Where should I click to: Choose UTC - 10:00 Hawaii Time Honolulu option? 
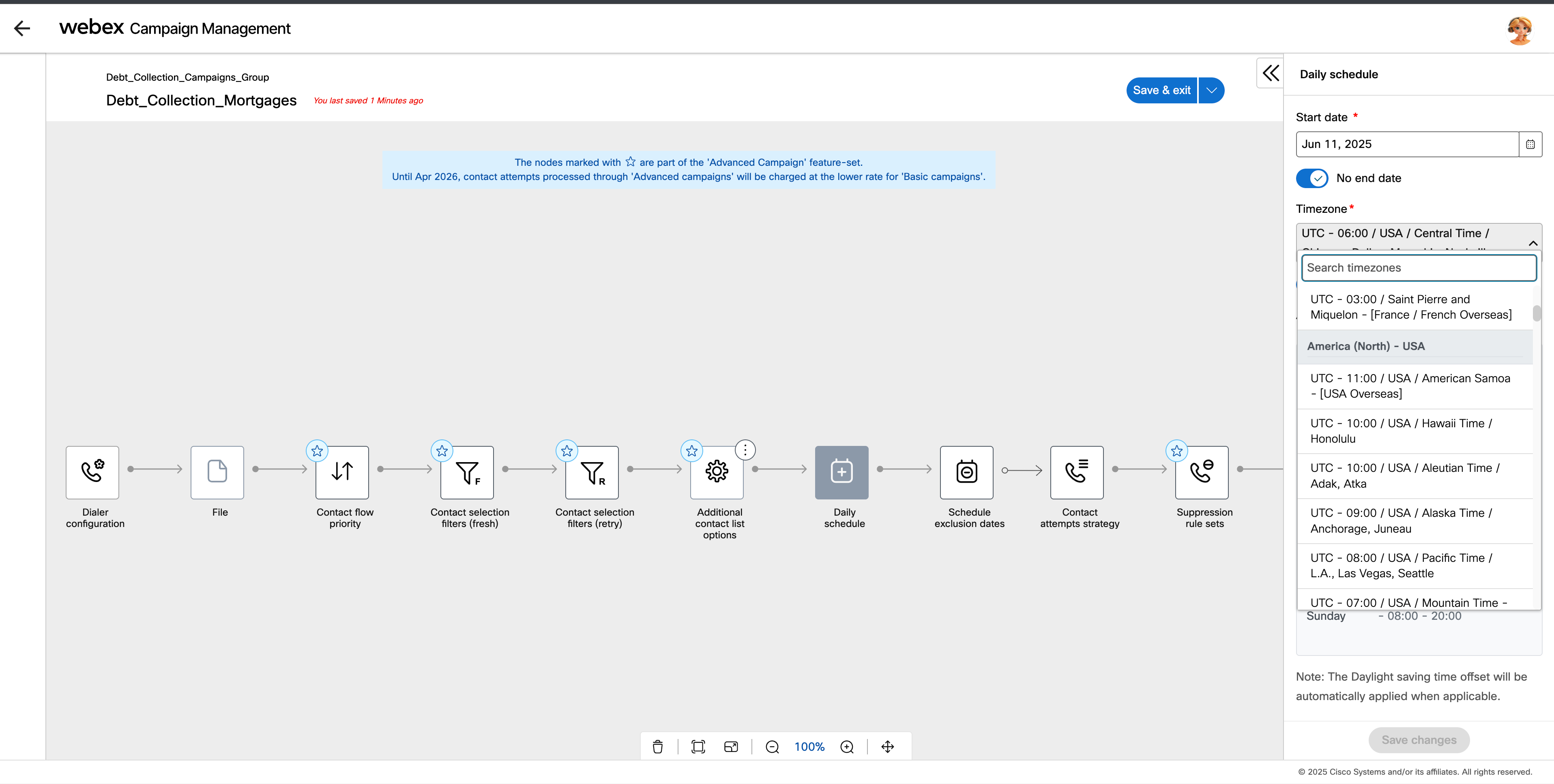click(x=1401, y=431)
